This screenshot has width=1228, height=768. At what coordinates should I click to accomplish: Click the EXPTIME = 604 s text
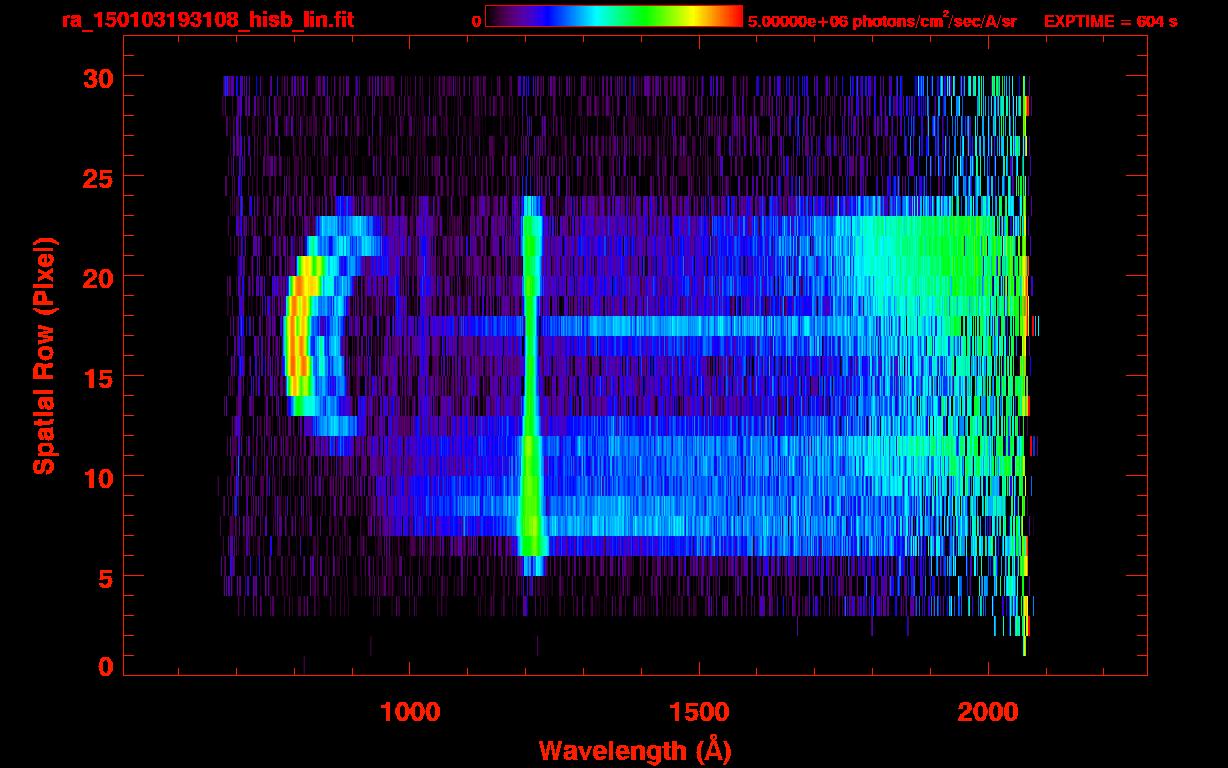tap(1110, 21)
